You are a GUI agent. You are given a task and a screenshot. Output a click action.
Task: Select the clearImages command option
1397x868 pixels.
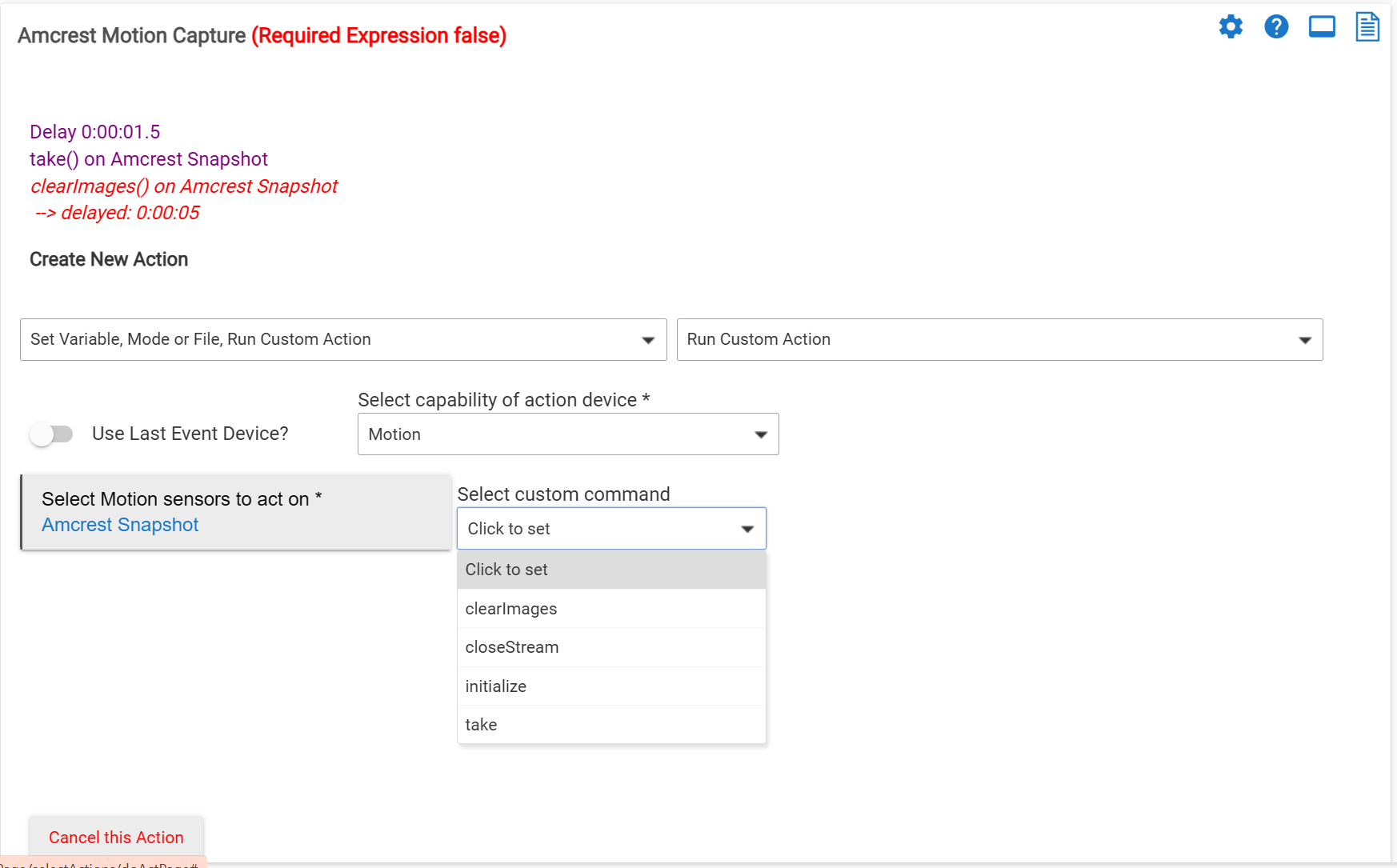(x=611, y=609)
